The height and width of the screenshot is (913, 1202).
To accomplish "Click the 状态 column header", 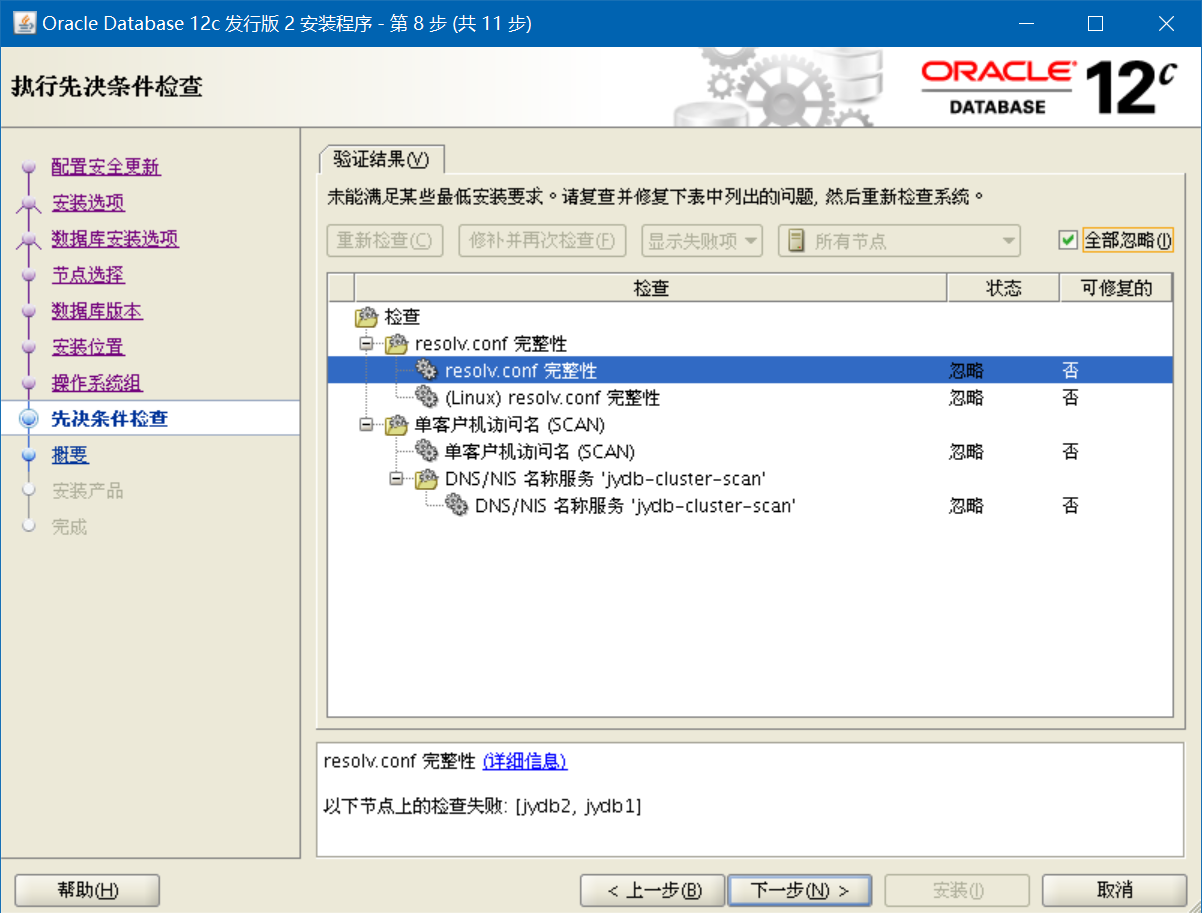I will pyautogui.click(x=1003, y=288).
